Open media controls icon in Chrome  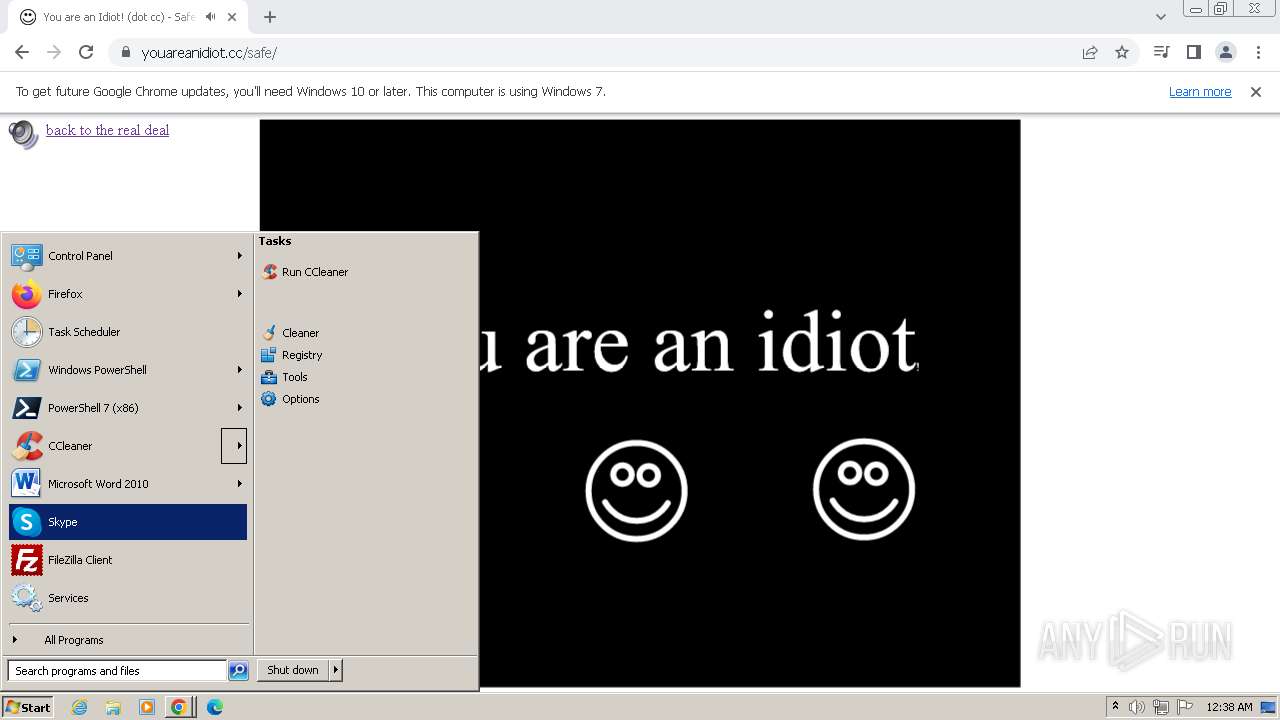[1161, 52]
